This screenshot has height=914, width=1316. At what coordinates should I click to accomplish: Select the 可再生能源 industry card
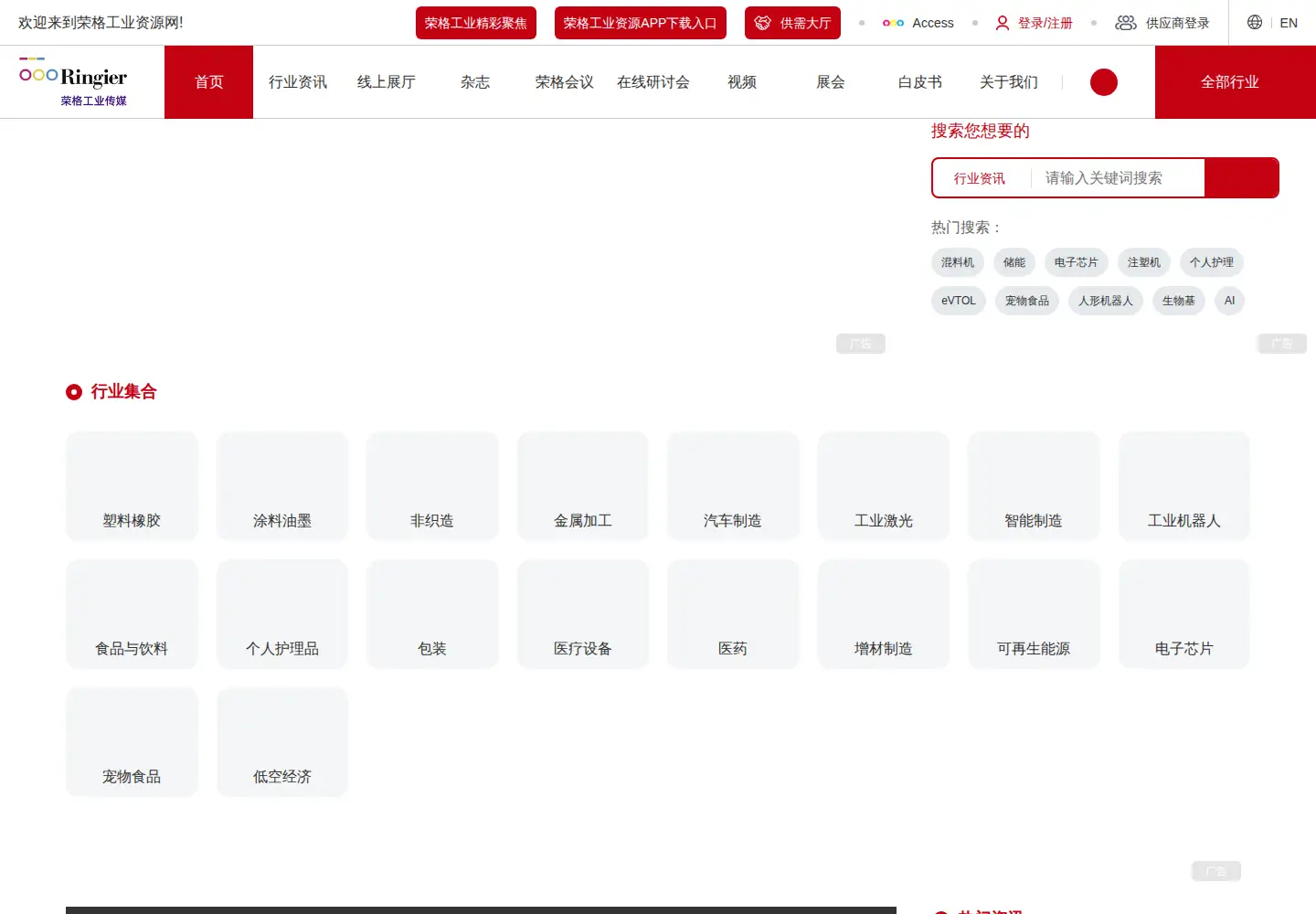(1034, 614)
